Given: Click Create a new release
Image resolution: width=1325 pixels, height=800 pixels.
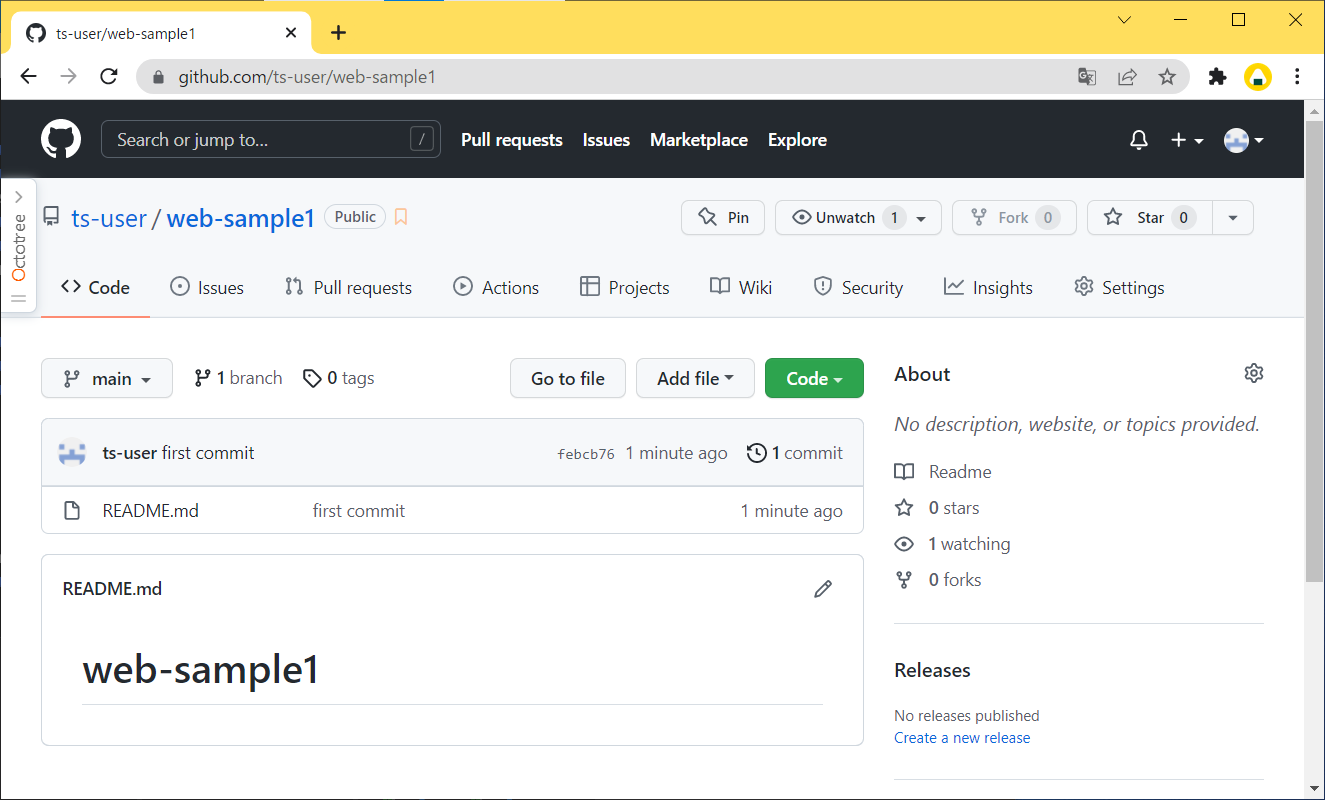Looking at the screenshot, I should click(x=962, y=738).
